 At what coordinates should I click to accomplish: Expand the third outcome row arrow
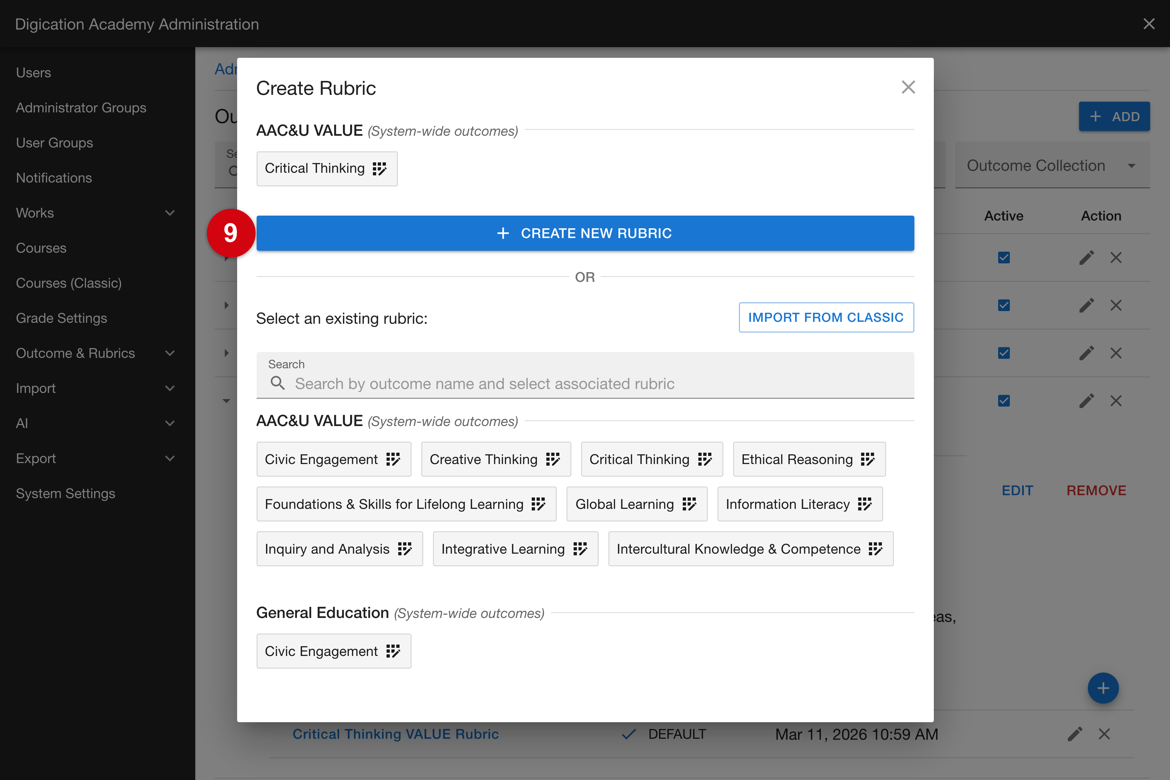tap(226, 353)
